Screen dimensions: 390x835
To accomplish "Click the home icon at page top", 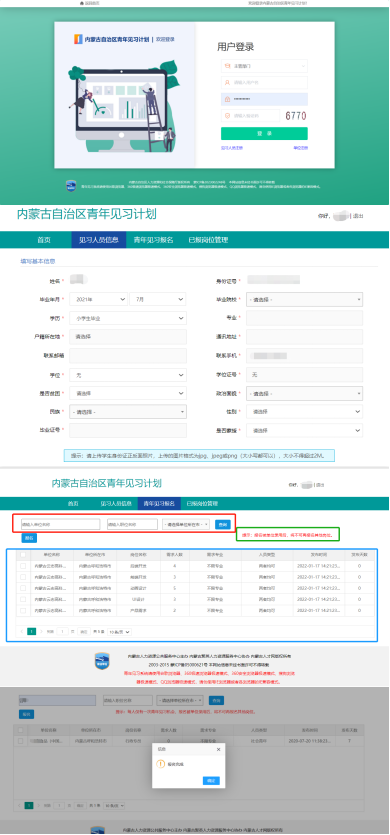I will (82, 3).
